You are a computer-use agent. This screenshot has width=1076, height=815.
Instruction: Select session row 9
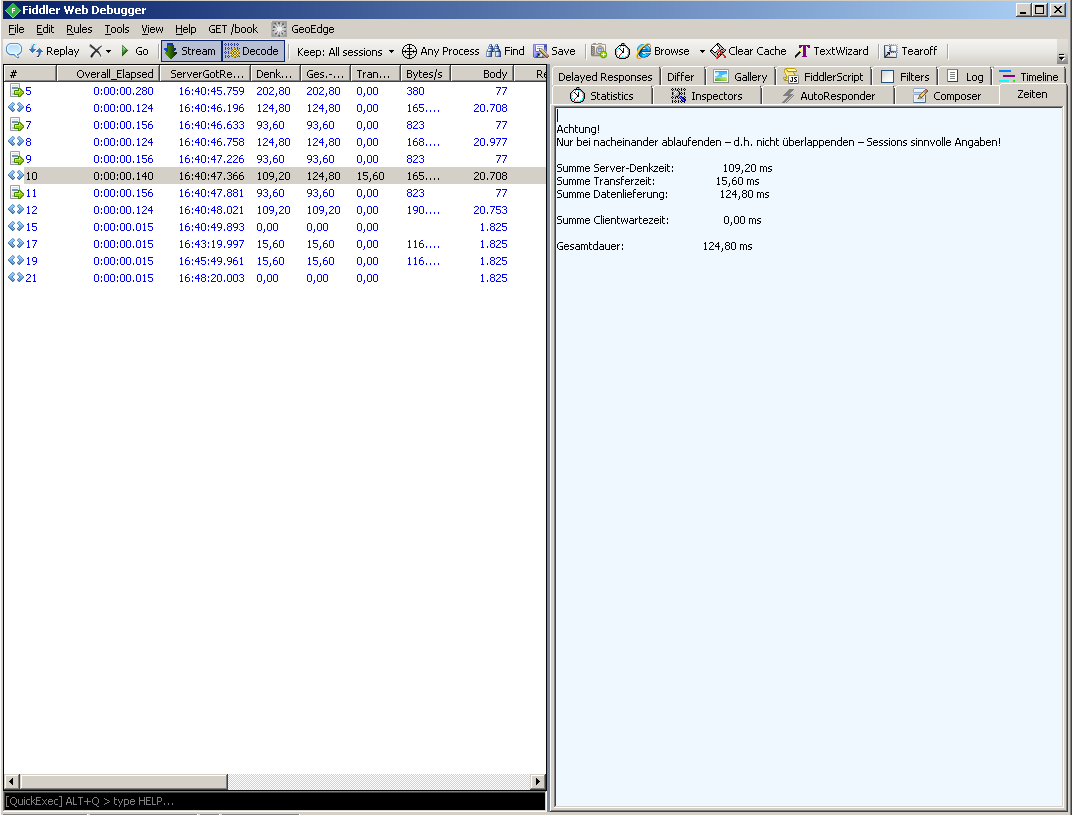coord(274,159)
